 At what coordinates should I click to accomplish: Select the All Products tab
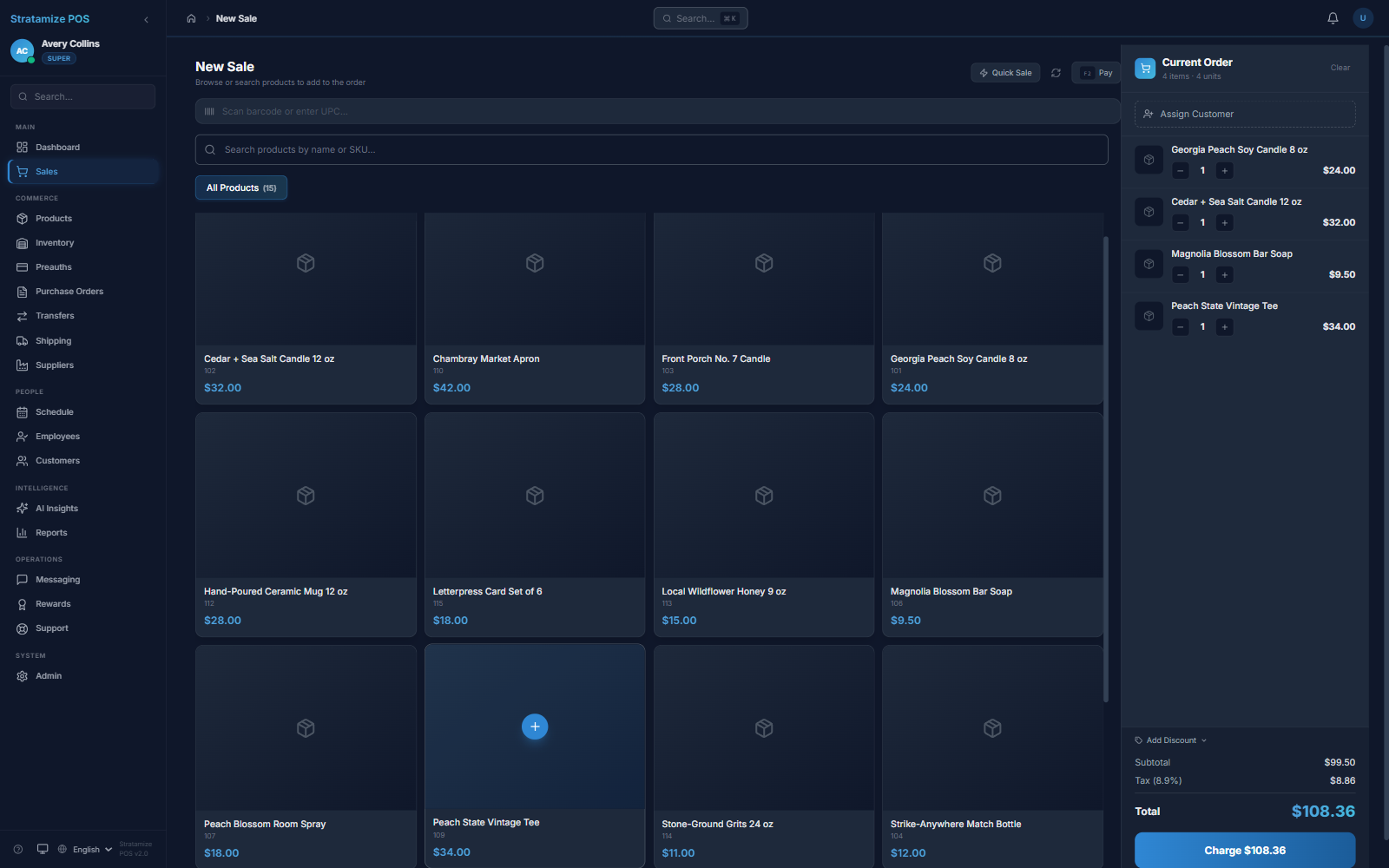click(x=241, y=187)
